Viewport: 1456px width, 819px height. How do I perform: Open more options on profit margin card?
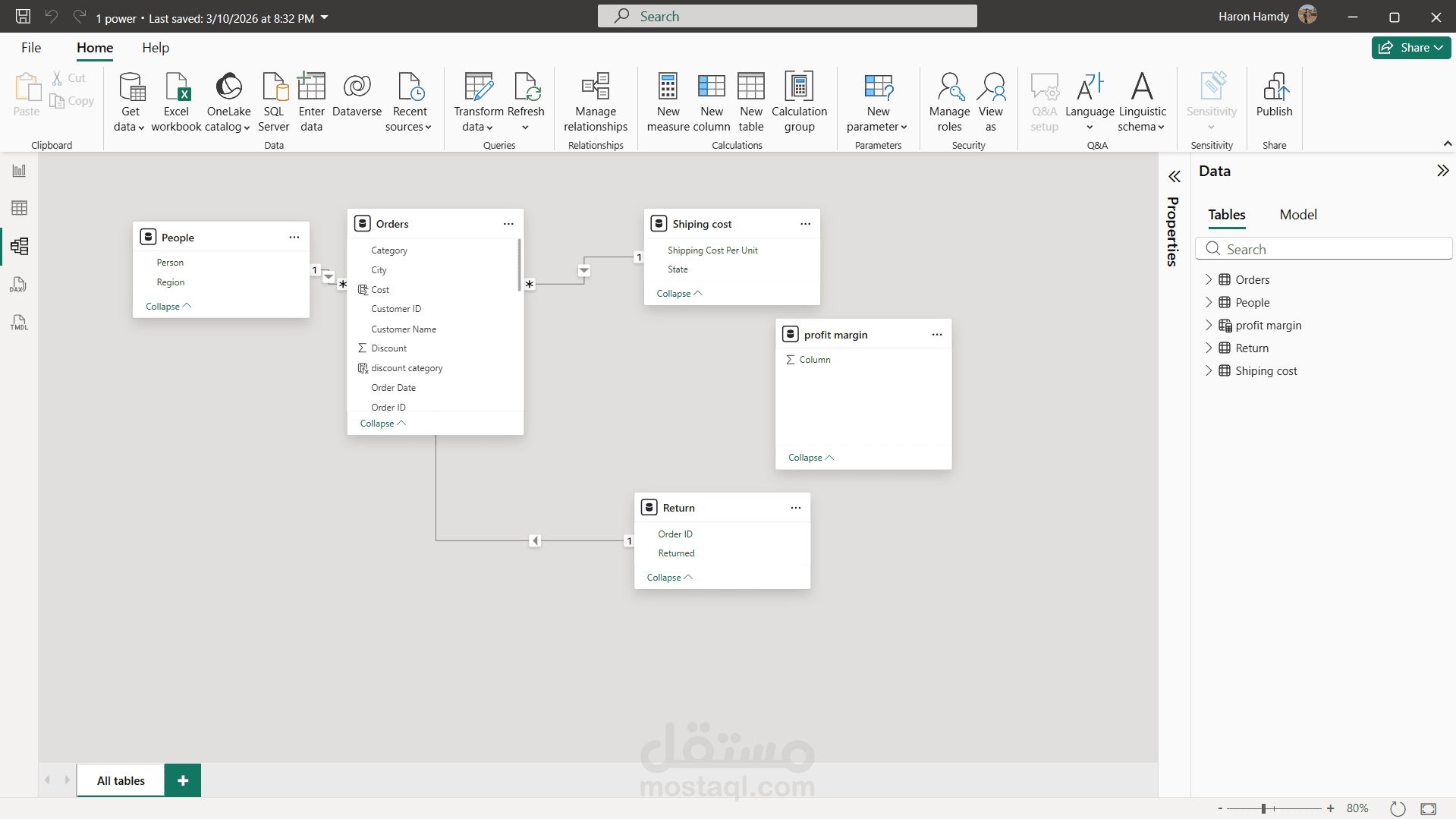(x=937, y=335)
